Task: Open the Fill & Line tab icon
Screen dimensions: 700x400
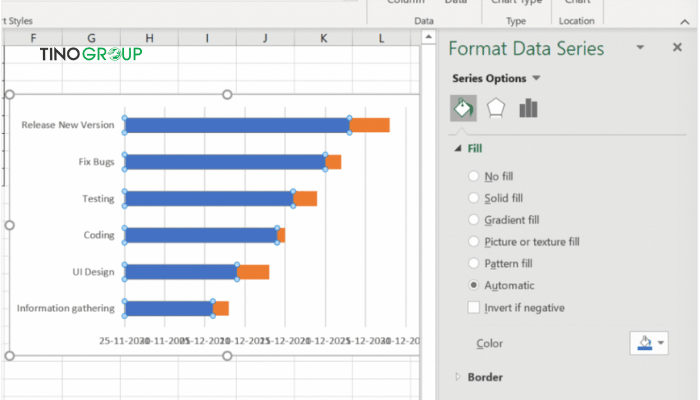Action: coord(463,108)
